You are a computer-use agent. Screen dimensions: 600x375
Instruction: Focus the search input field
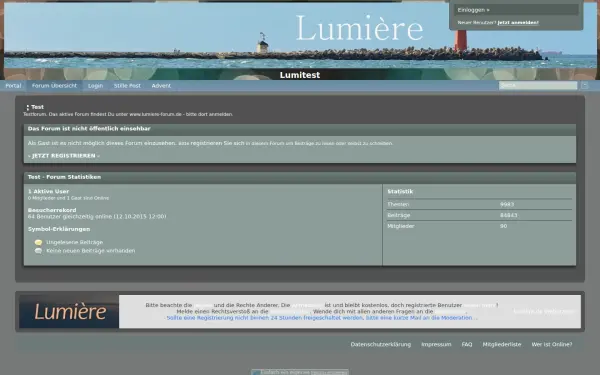(x=538, y=86)
